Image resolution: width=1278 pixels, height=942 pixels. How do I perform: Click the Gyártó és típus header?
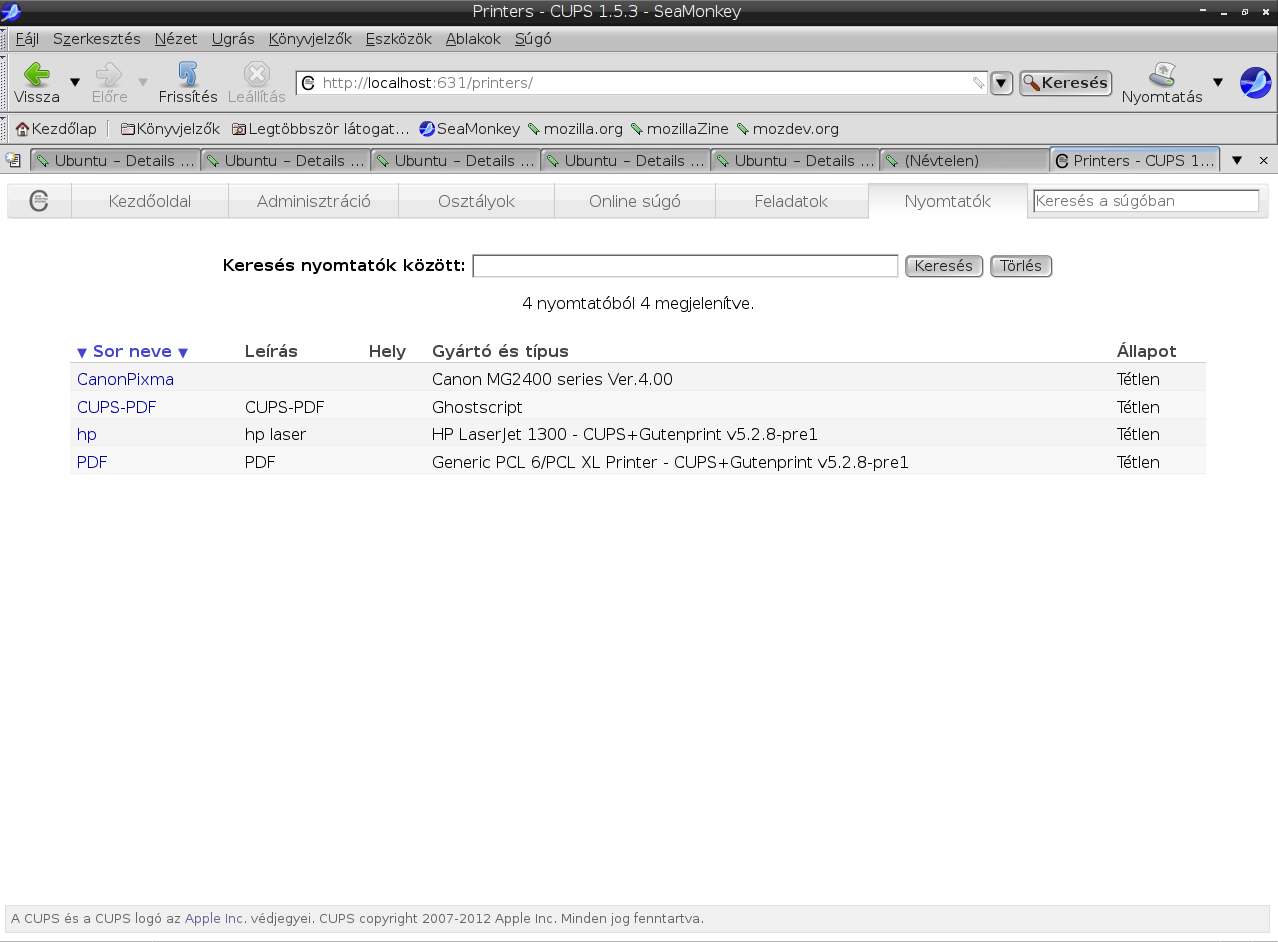pos(500,352)
